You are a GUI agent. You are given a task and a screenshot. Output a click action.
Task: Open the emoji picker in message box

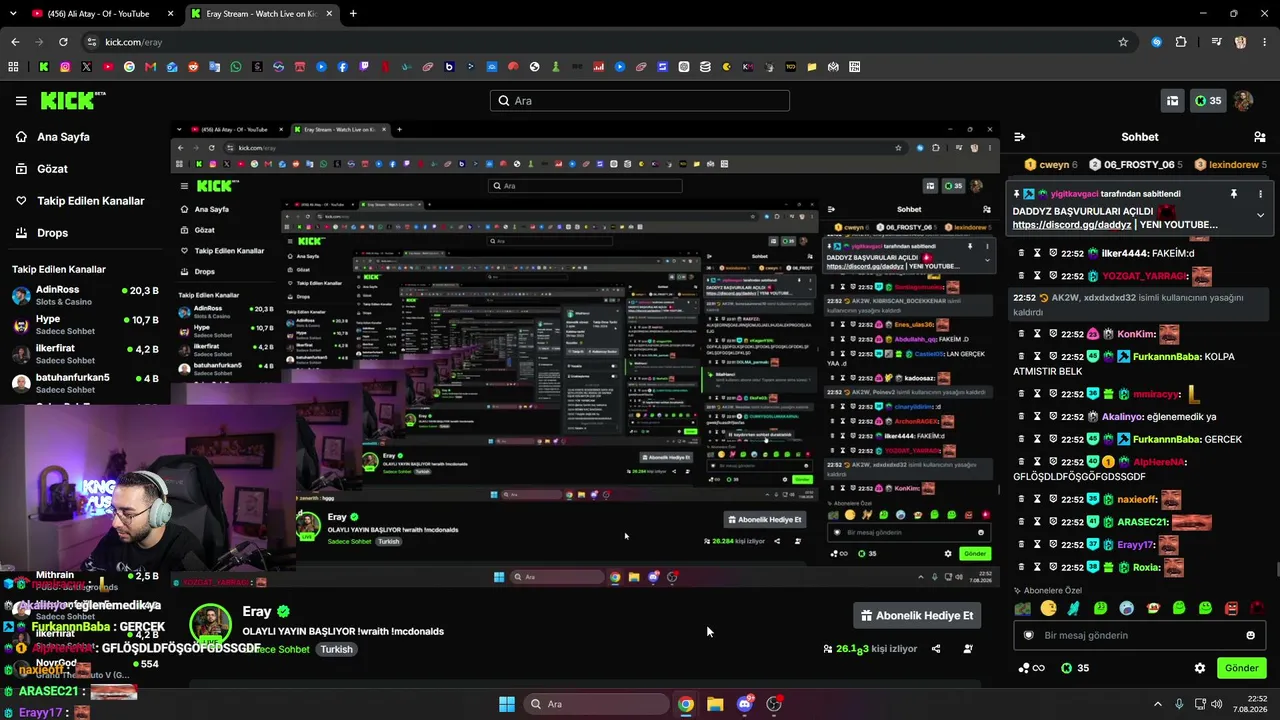[x=1250, y=635]
